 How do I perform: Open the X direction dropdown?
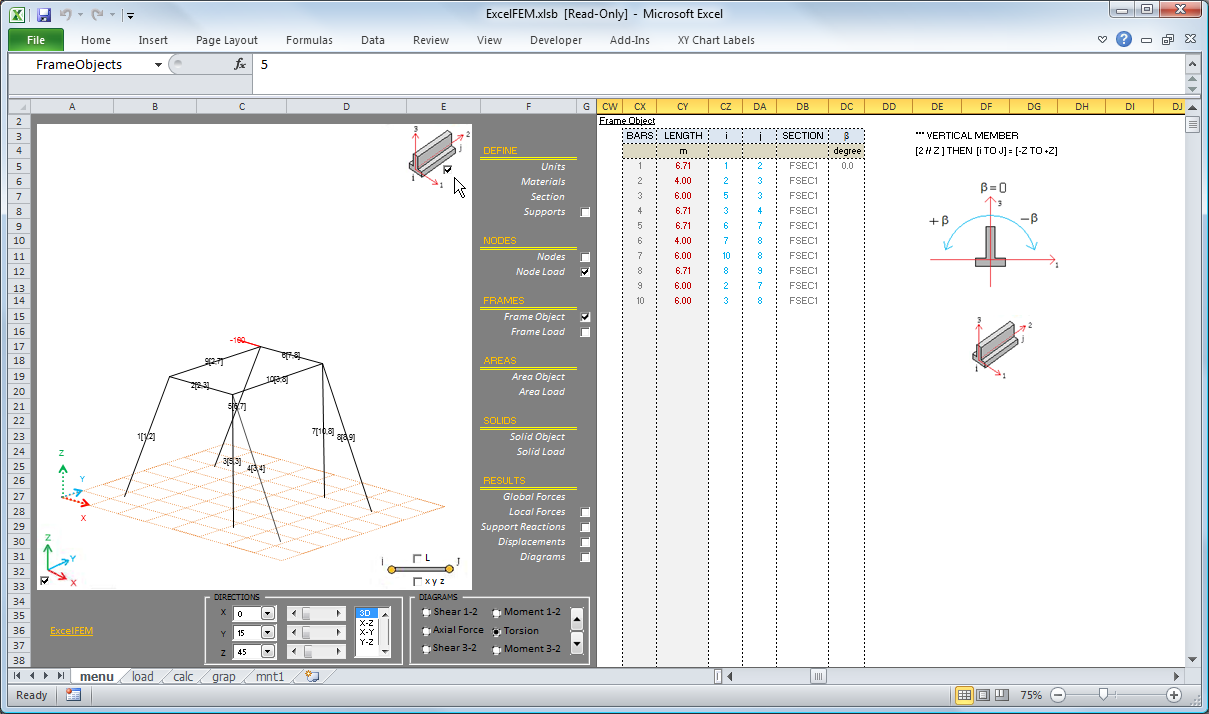click(268, 614)
